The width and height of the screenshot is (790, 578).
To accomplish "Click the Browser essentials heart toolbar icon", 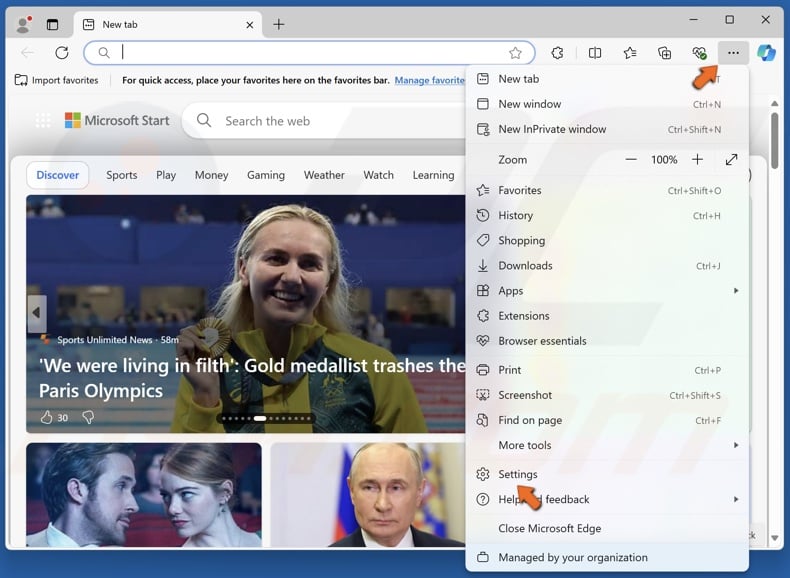I will 699,53.
